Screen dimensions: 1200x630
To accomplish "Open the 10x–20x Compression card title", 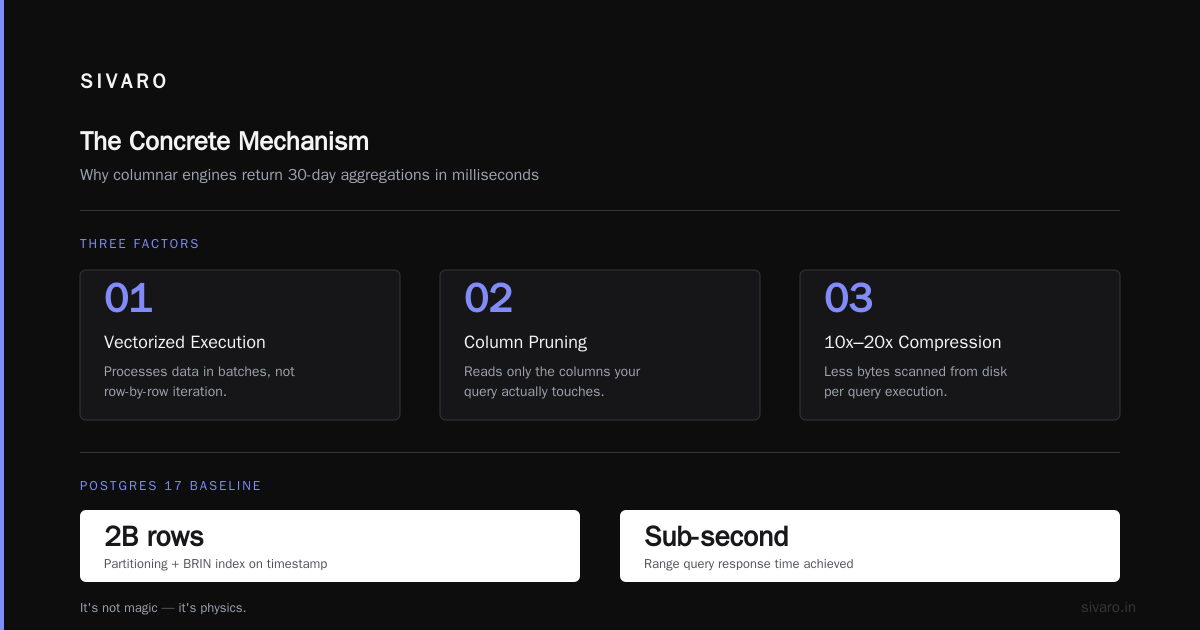I will click(x=912, y=342).
